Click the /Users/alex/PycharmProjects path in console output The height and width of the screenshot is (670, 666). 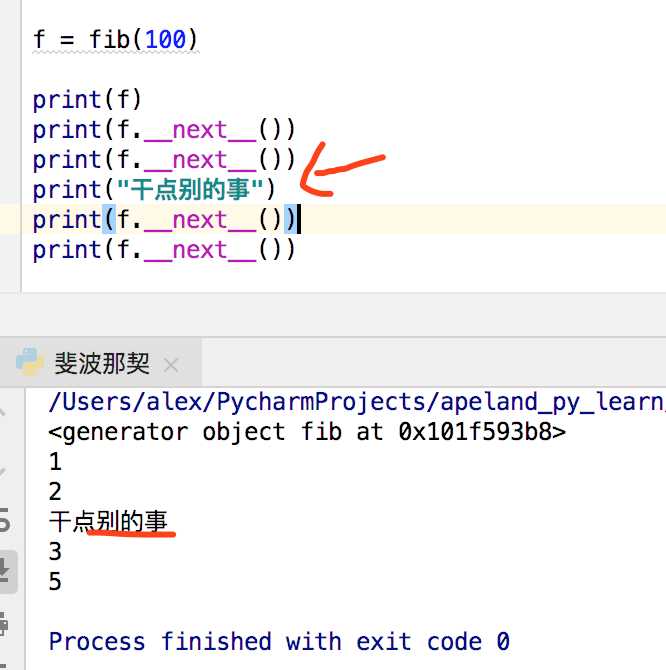click(x=357, y=402)
